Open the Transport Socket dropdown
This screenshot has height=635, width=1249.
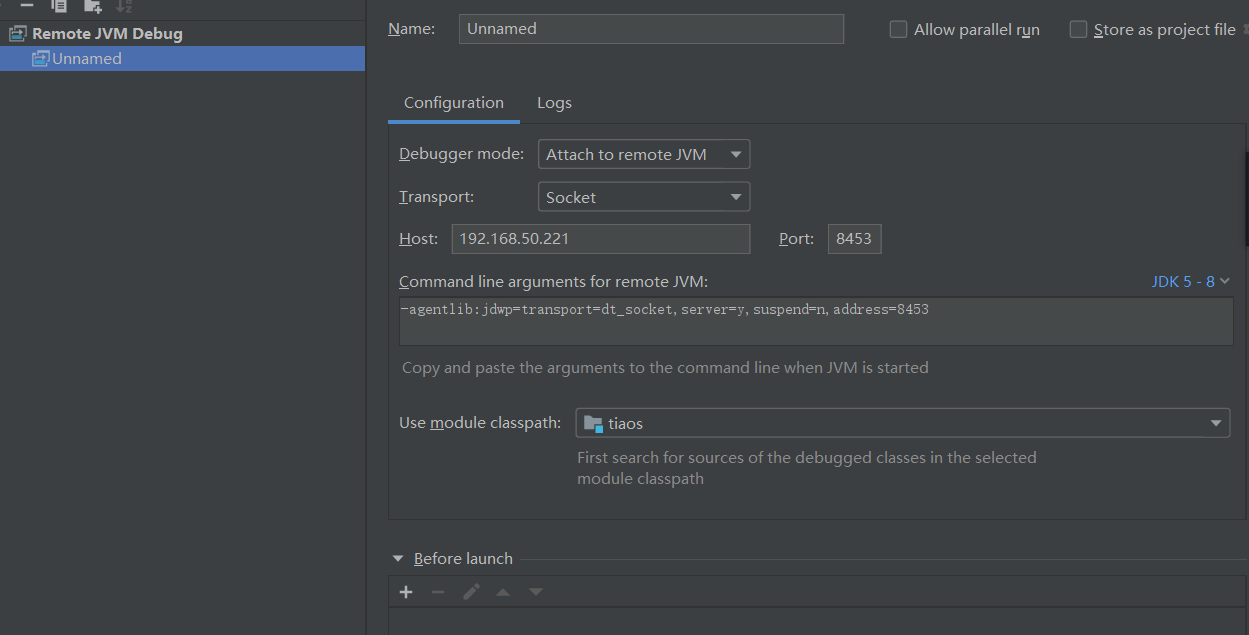coord(644,197)
